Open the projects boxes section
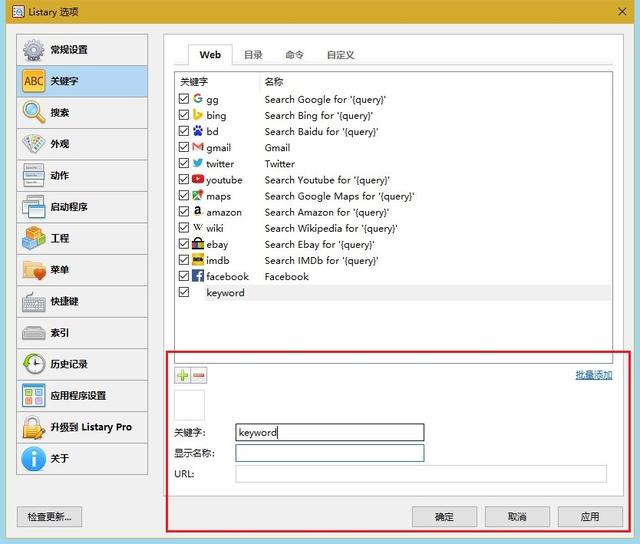 (82, 238)
